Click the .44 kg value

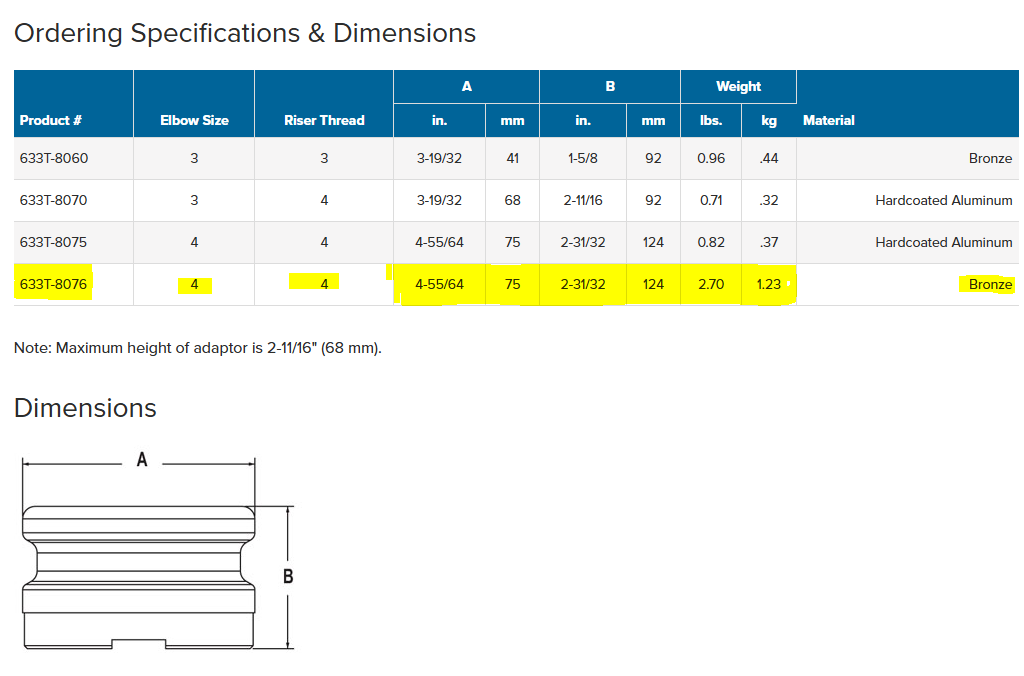point(769,158)
